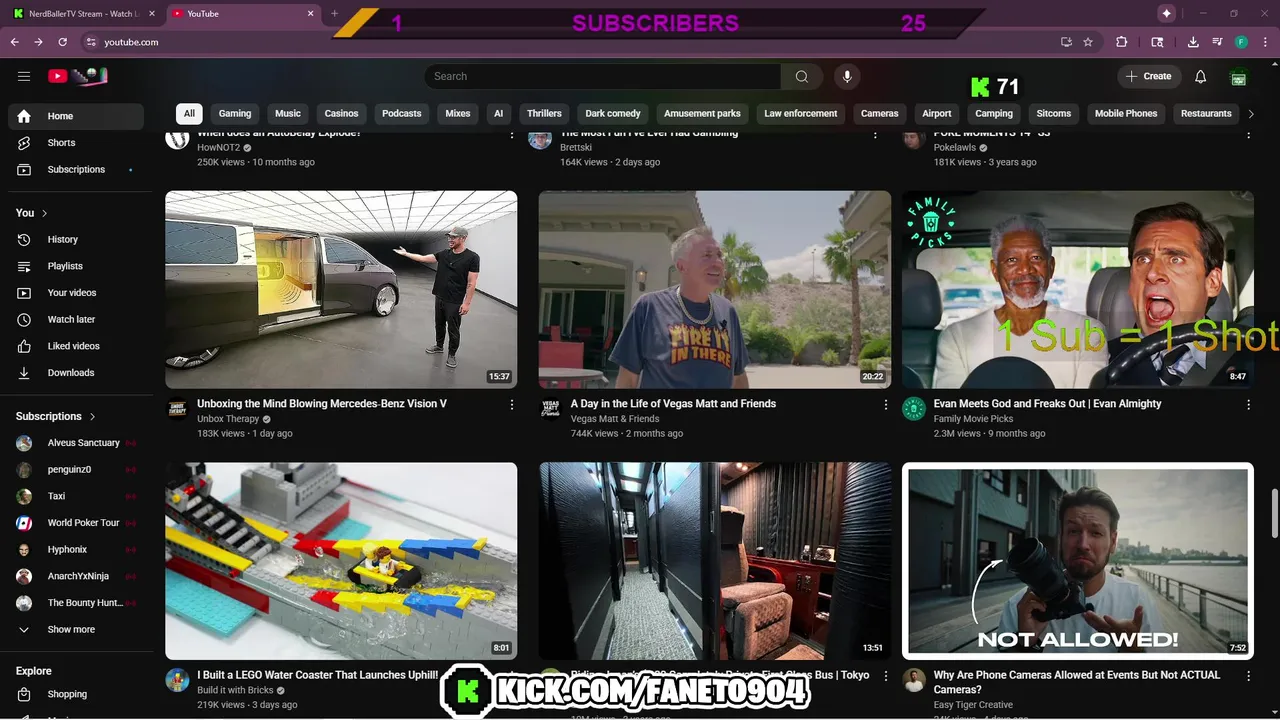Open Subscriptions in sidebar
Screen dimensions: 1280x720
tap(76, 170)
